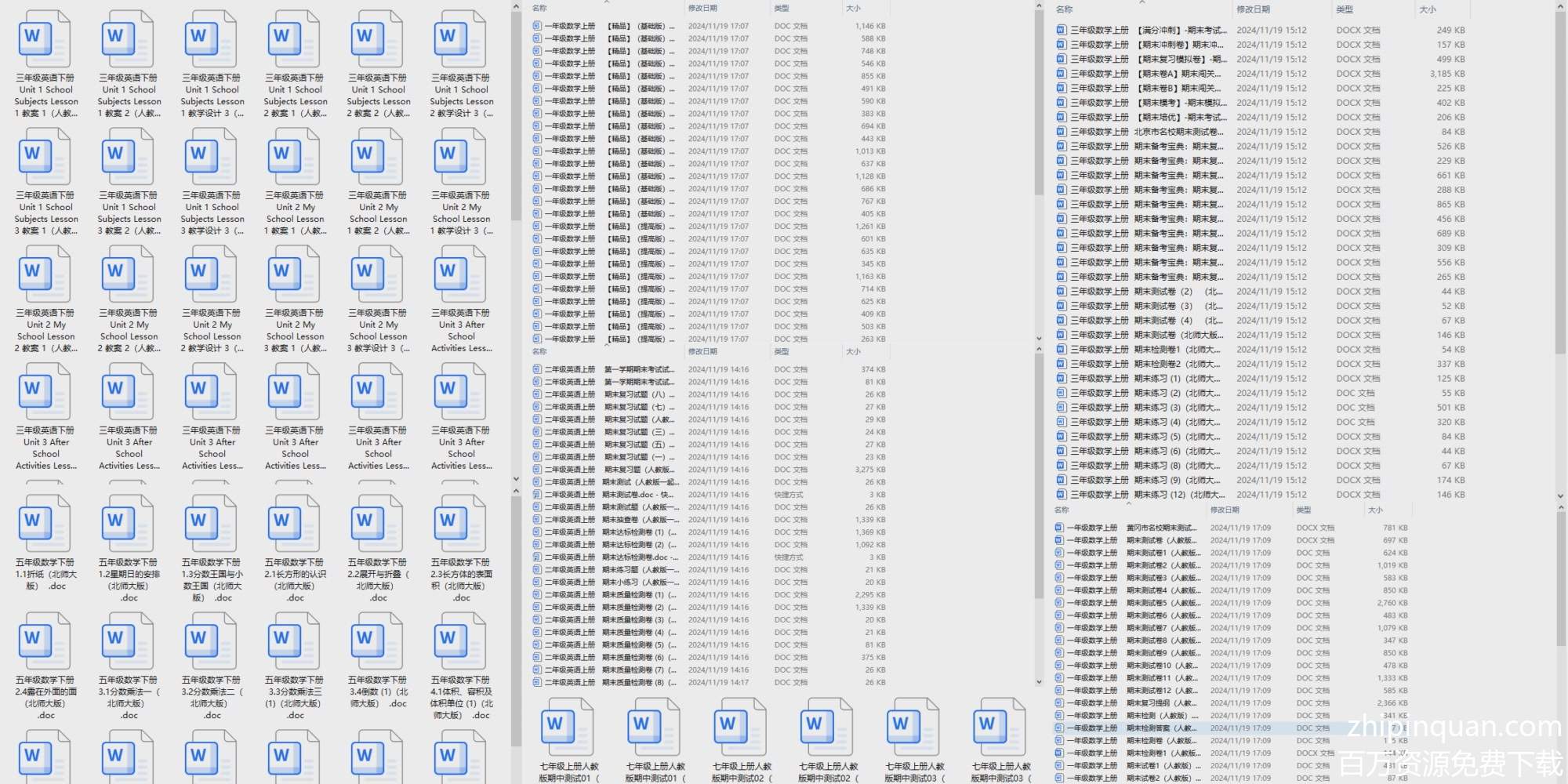
Task: Click the 3,275 KB size cell
Action: pyautogui.click(x=870, y=470)
